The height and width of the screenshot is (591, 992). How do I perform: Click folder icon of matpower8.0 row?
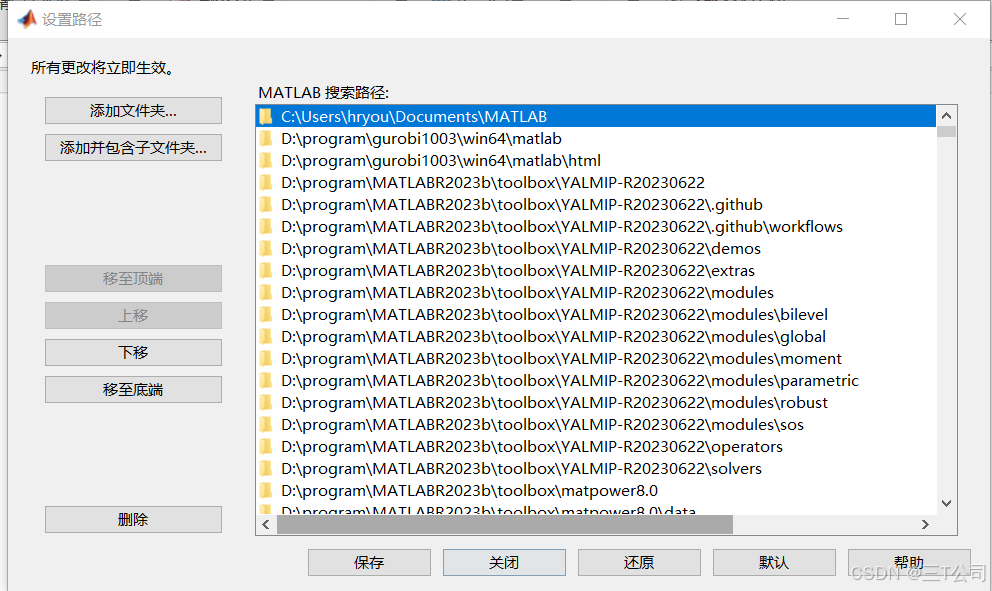(x=266, y=490)
